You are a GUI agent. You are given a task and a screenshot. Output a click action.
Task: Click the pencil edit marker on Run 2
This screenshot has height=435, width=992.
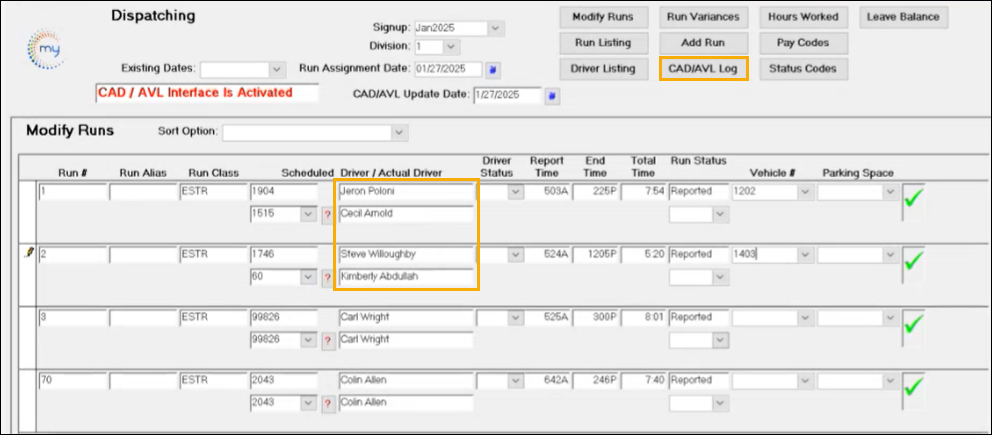click(28, 254)
